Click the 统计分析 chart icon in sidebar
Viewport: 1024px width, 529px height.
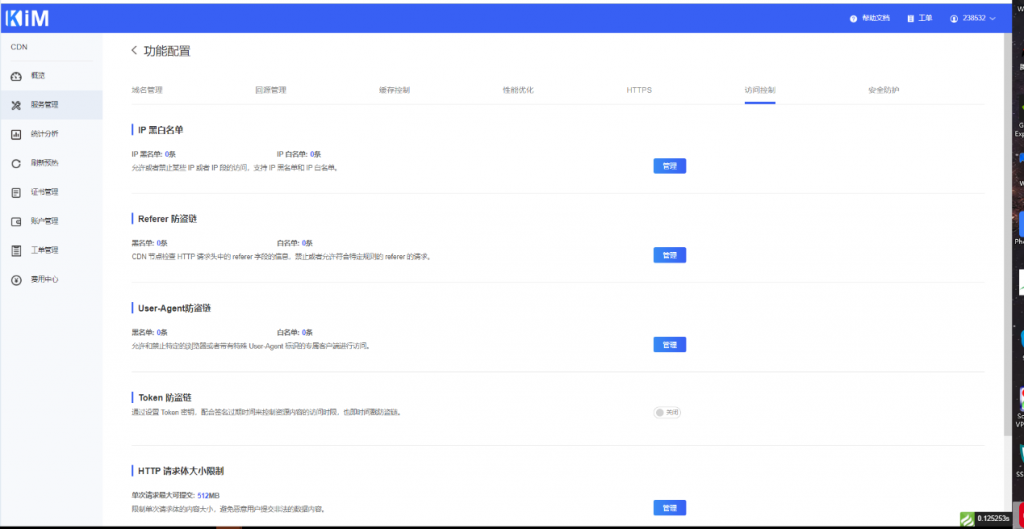pyautogui.click(x=16, y=134)
